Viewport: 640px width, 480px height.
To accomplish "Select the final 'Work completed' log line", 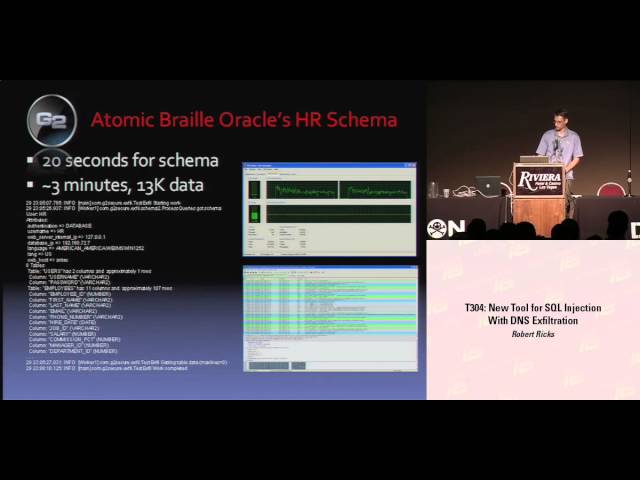I will [x=107, y=368].
